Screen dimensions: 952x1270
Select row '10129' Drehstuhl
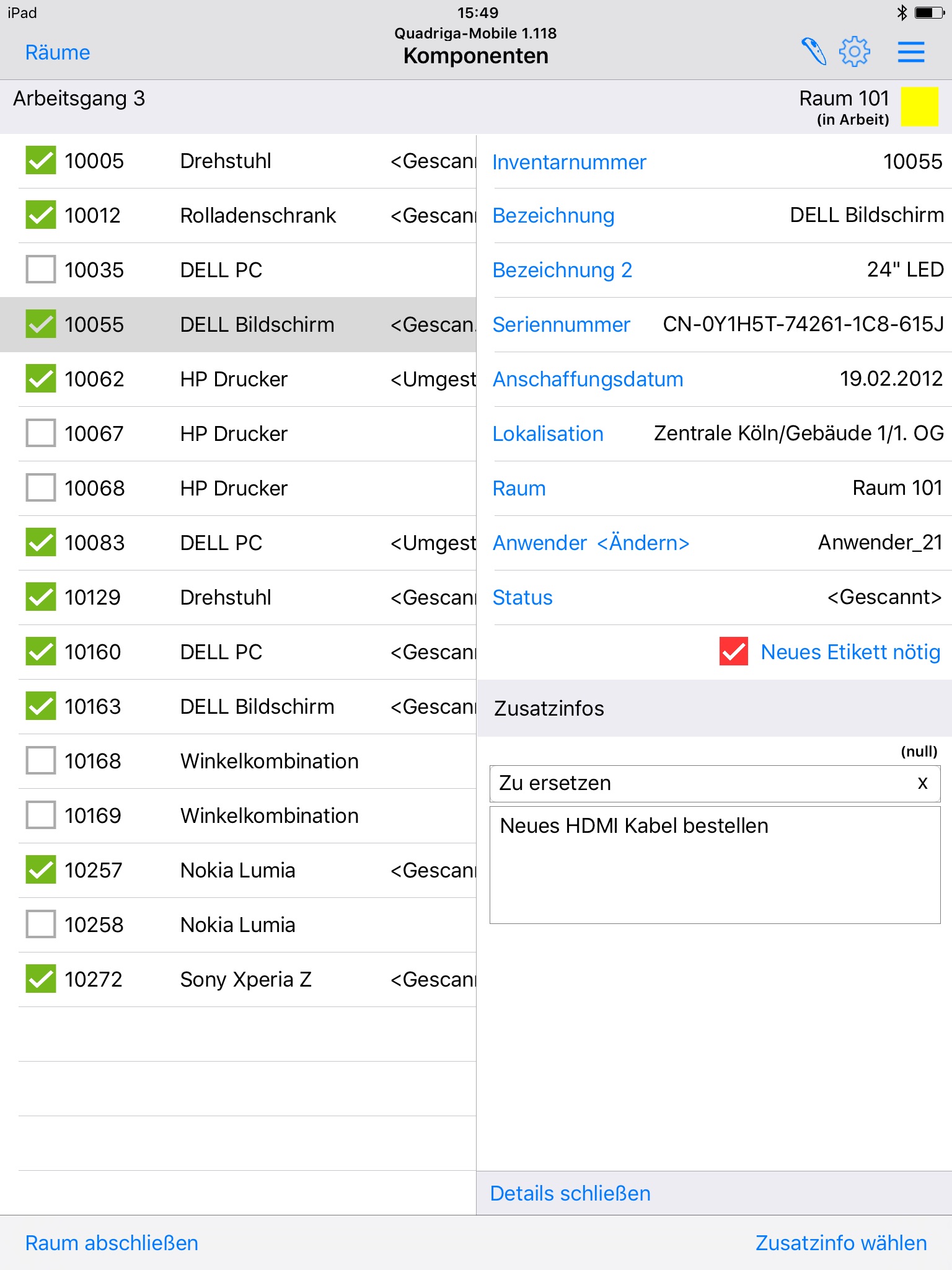coord(238,597)
